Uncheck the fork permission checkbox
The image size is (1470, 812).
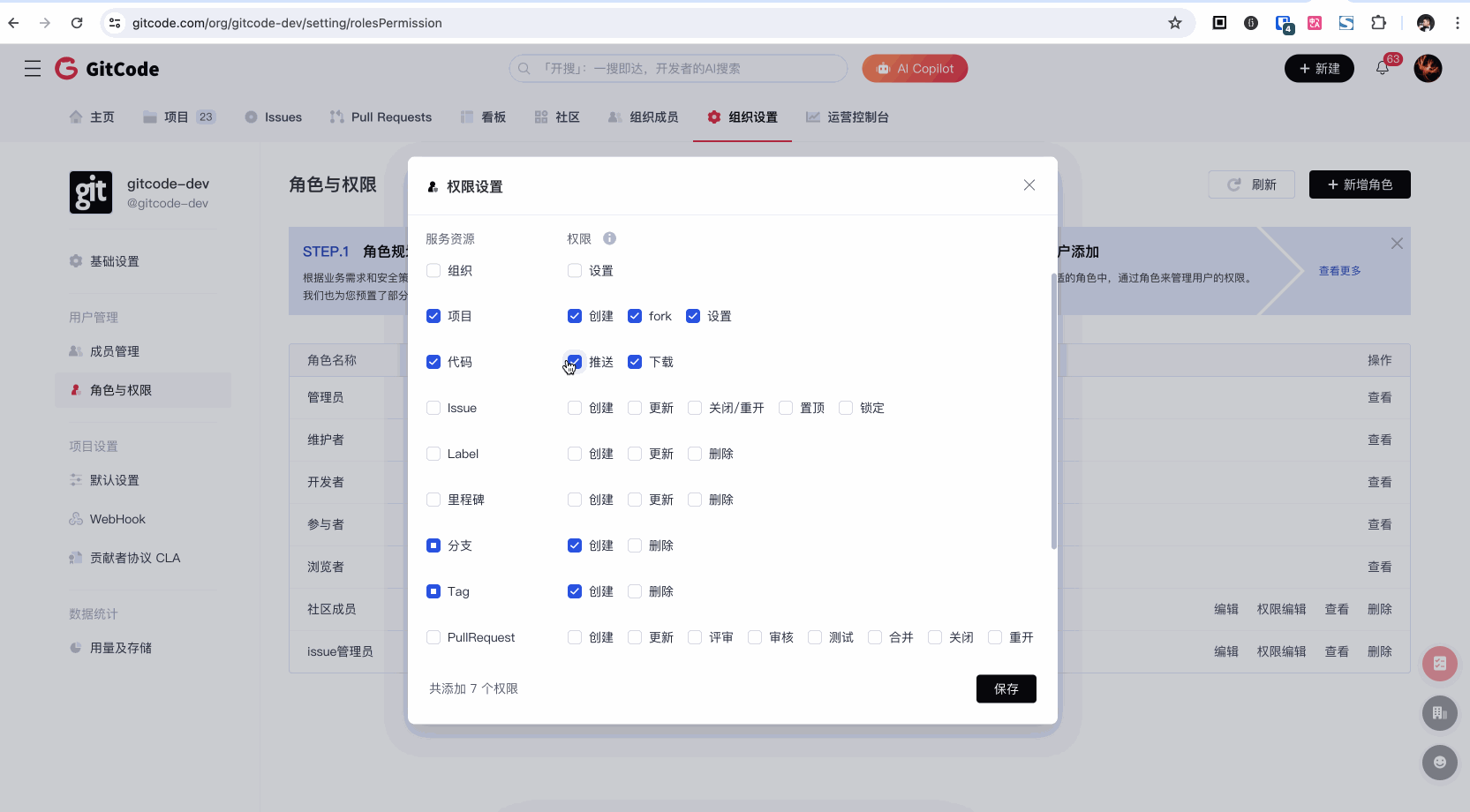click(x=635, y=316)
